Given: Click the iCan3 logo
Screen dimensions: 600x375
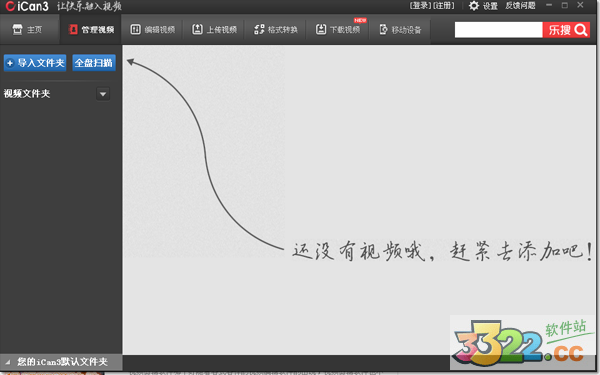Looking at the screenshot, I should [27, 7].
